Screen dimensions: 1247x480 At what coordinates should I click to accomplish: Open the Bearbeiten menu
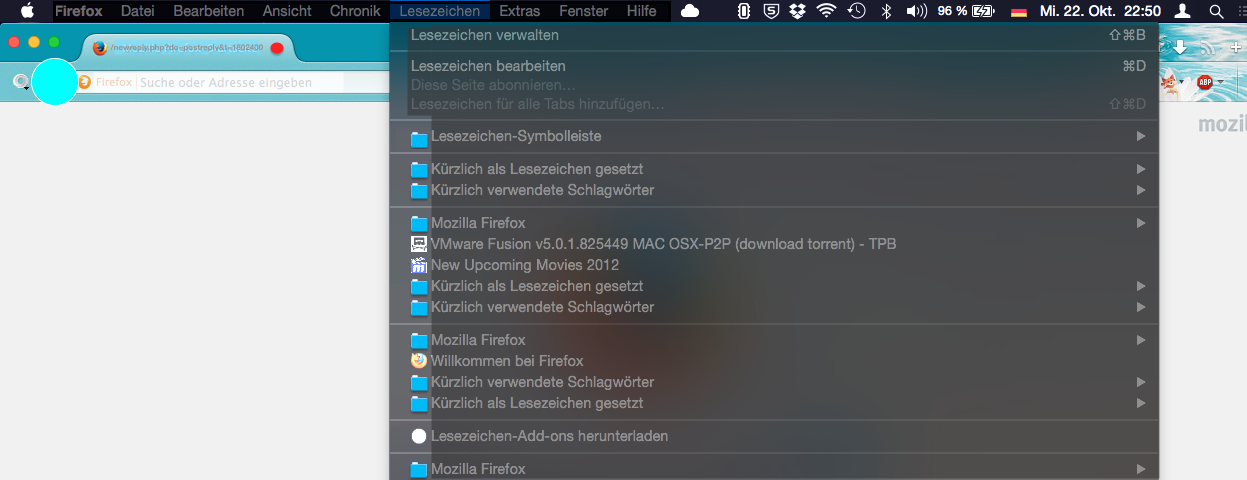[208, 11]
